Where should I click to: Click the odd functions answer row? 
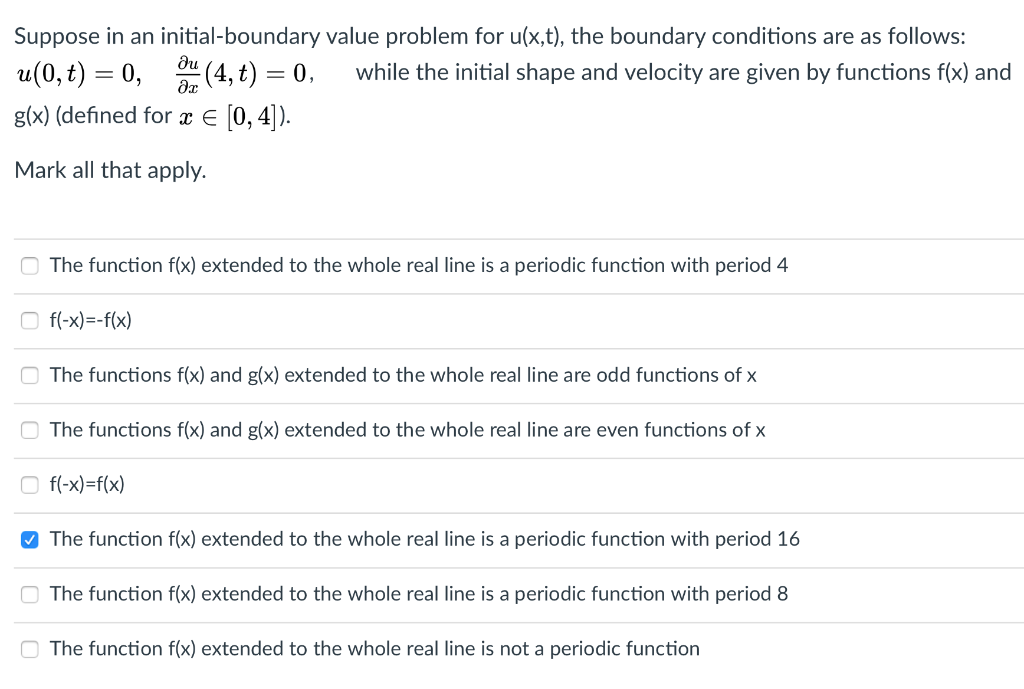(402, 375)
